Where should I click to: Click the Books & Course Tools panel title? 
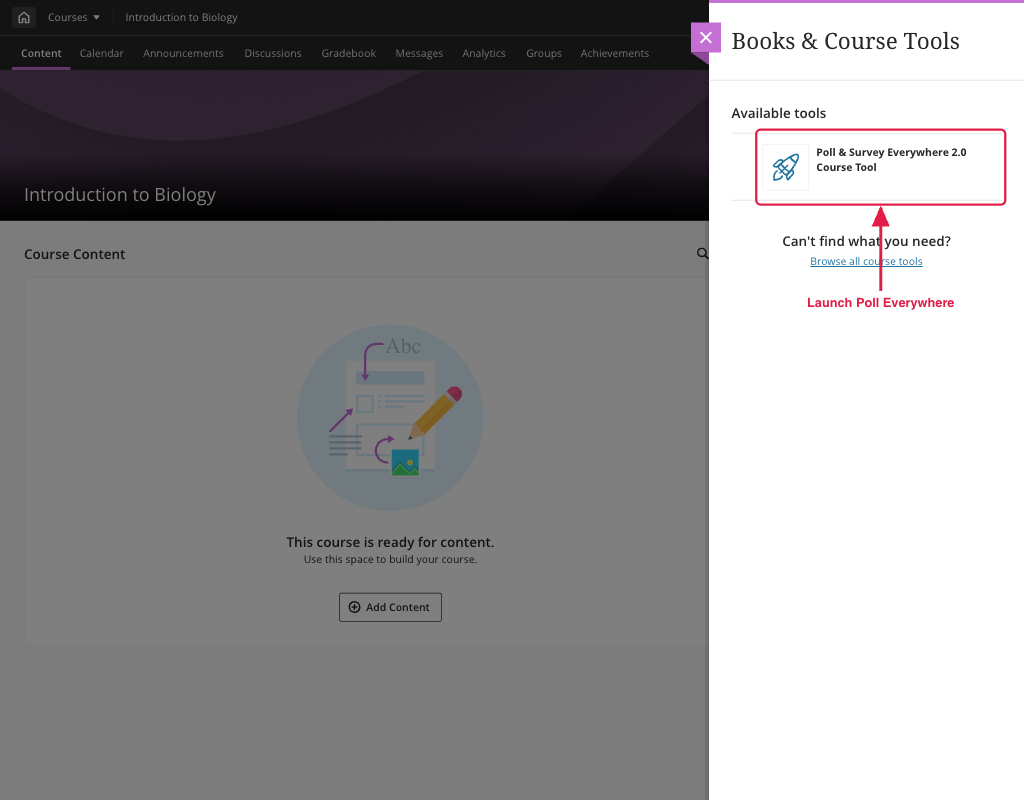click(x=845, y=41)
